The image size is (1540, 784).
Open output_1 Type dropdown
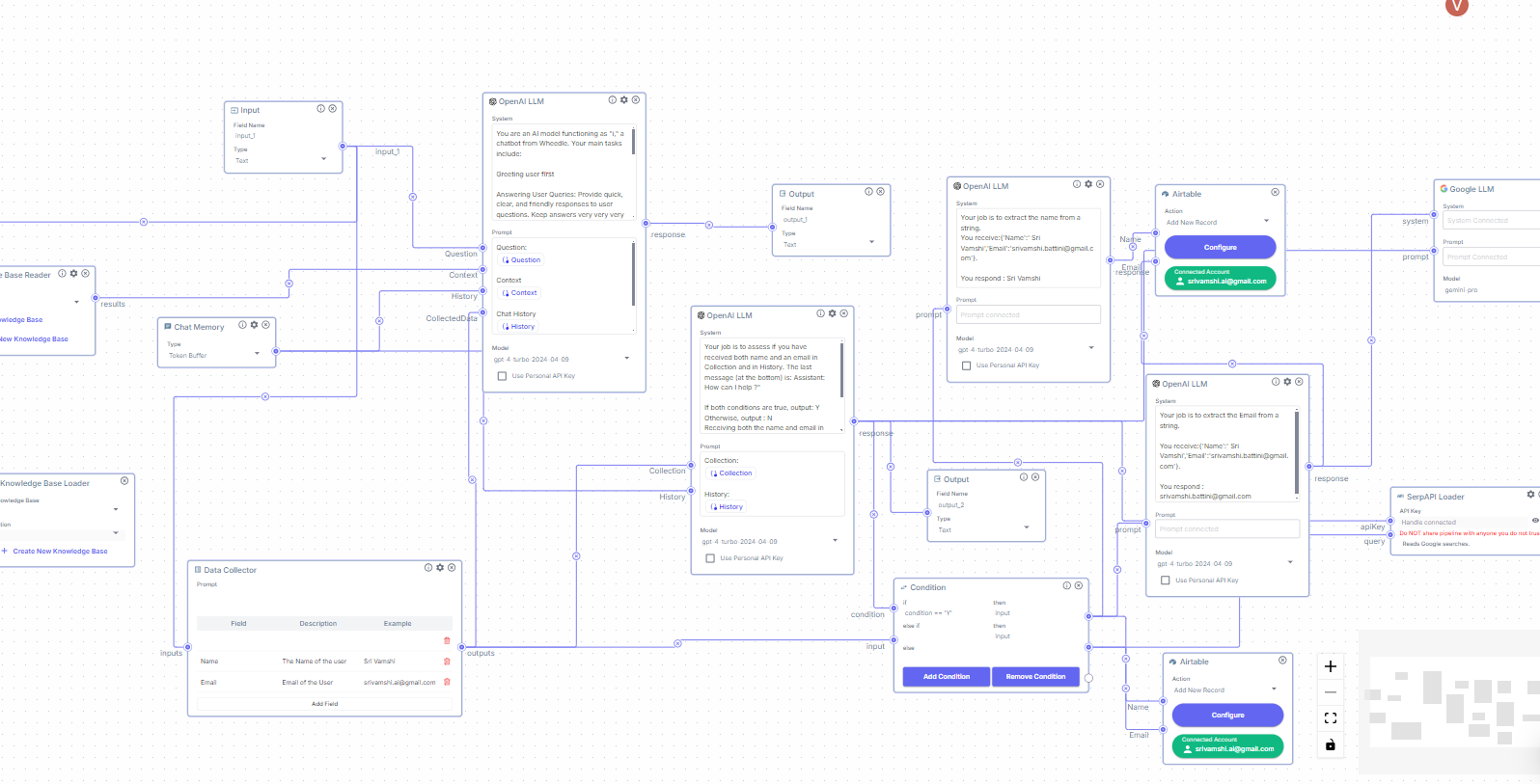pyautogui.click(x=829, y=244)
